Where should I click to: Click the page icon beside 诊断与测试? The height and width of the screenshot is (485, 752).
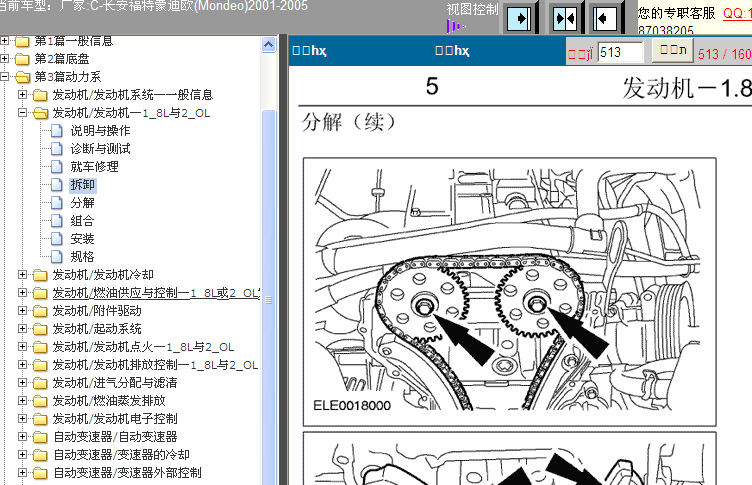pyautogui.click(x=57, y=149)
